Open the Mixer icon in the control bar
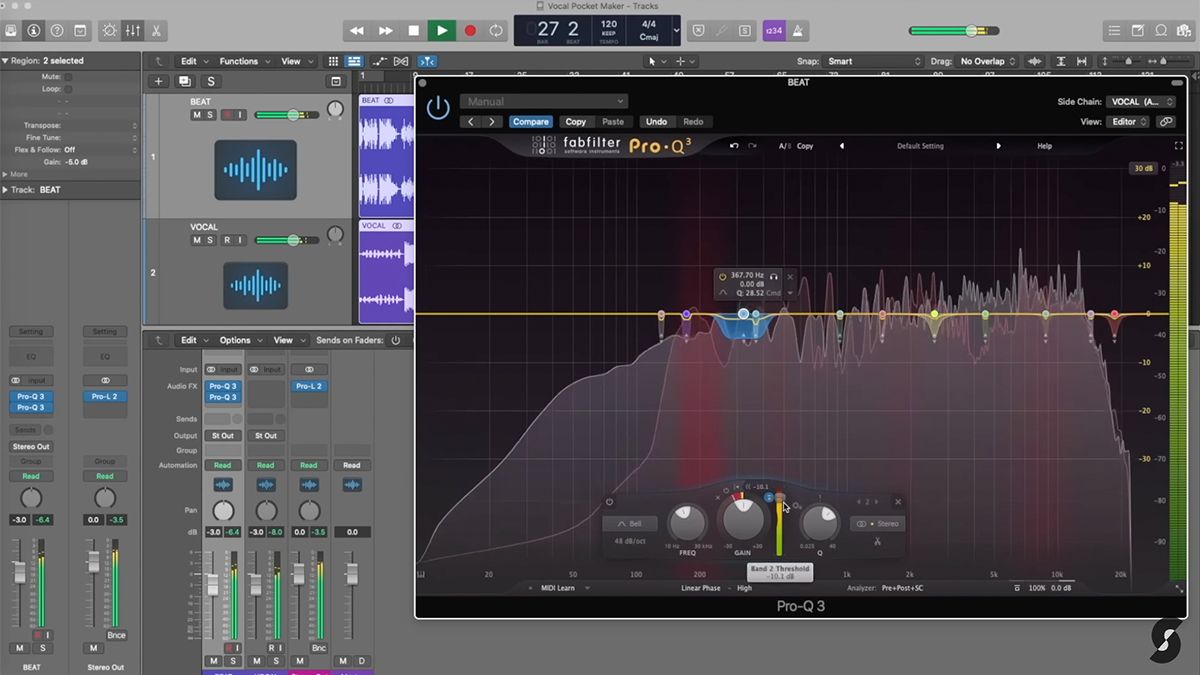The image size is (1200, 675). pyautogui.click(x=133, y=31)
